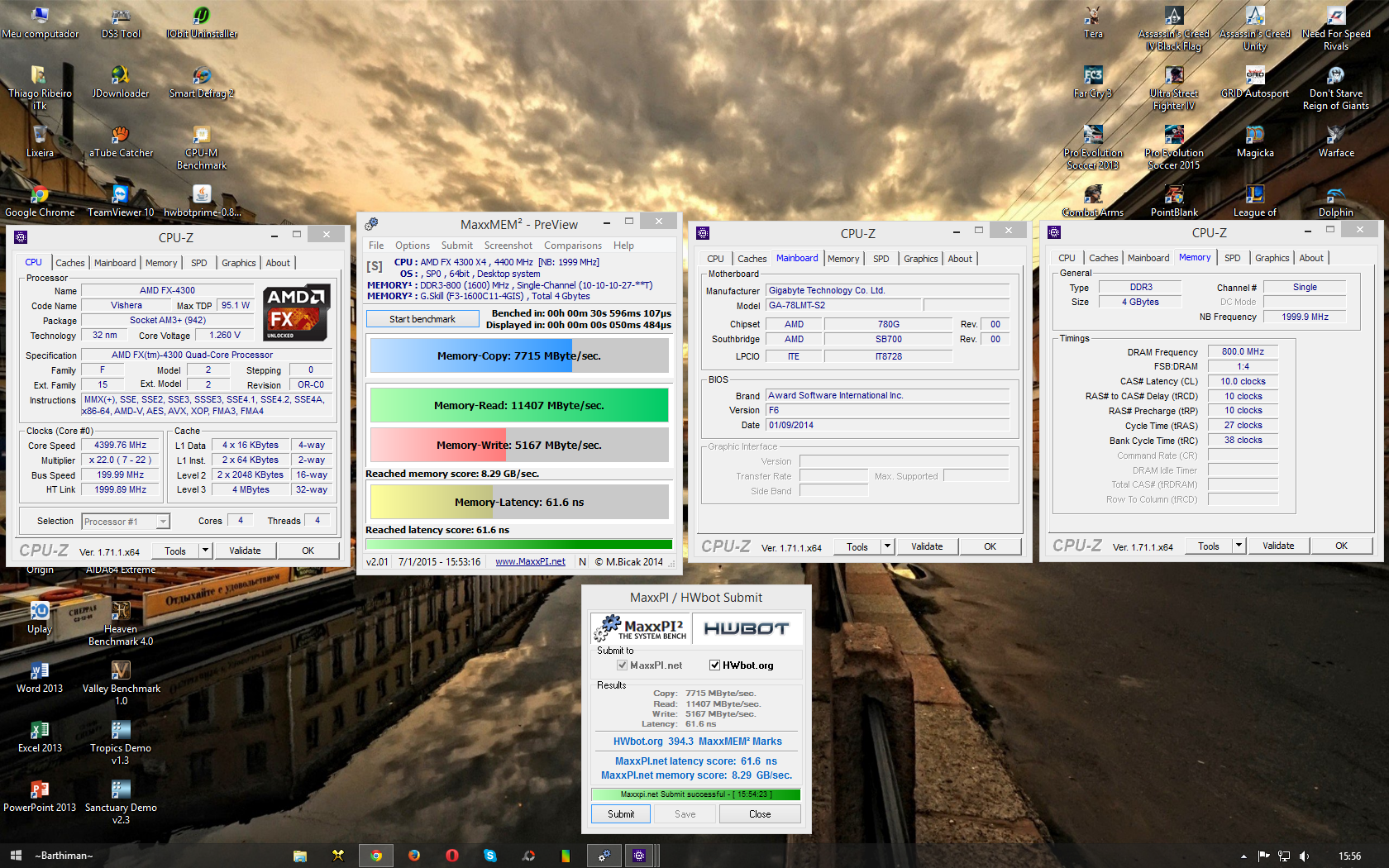Viewport: 1389px width, 868px height.
Task: Show hidden system tray icons arrow
Action: click(1243, 856)
